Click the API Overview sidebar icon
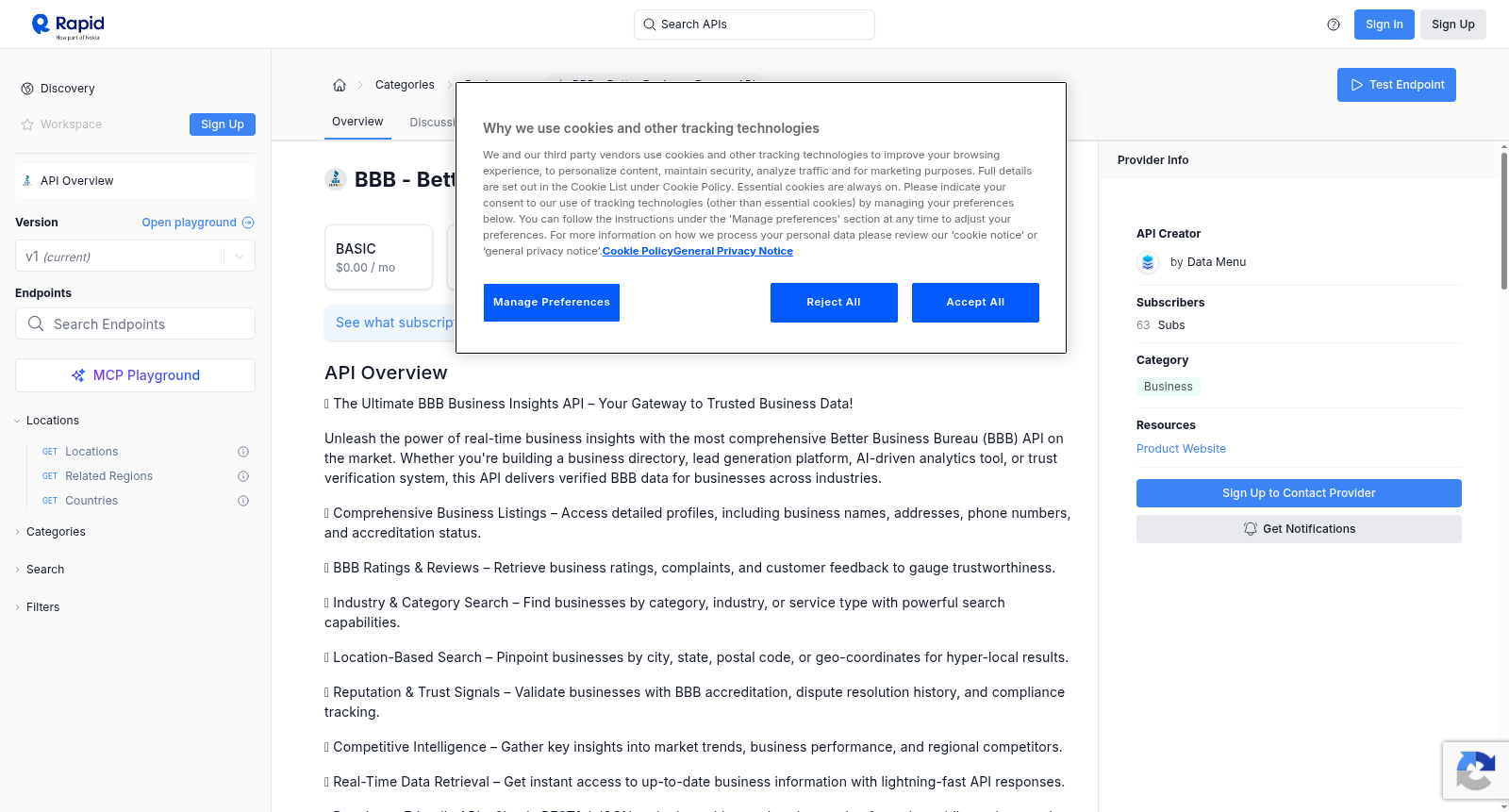This screenshot has width=1509, height=812. (27, 181)
